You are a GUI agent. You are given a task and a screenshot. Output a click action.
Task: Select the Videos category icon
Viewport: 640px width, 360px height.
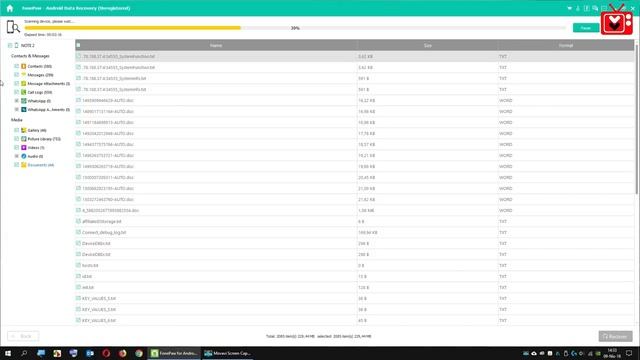(24, 147)
